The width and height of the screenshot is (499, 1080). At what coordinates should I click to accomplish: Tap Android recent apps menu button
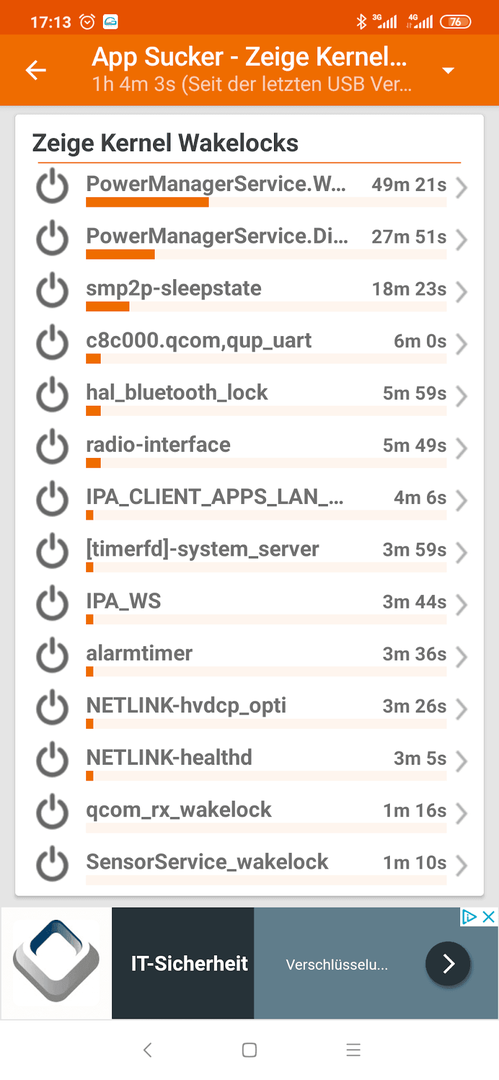coord(354,1050)
